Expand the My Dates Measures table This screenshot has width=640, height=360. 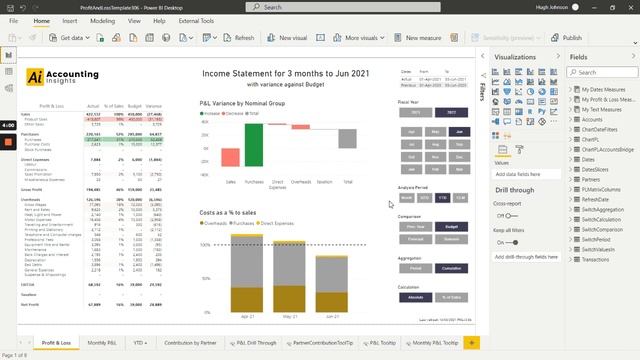(x=571, y=89)
